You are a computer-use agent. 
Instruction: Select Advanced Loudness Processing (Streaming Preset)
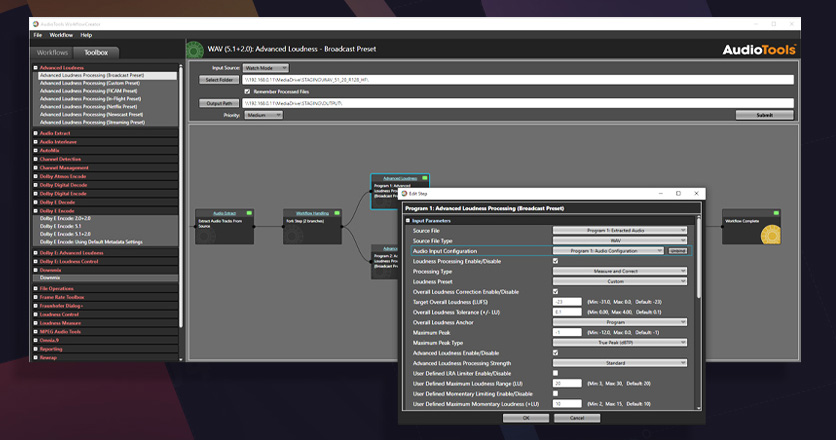(92, 122)
